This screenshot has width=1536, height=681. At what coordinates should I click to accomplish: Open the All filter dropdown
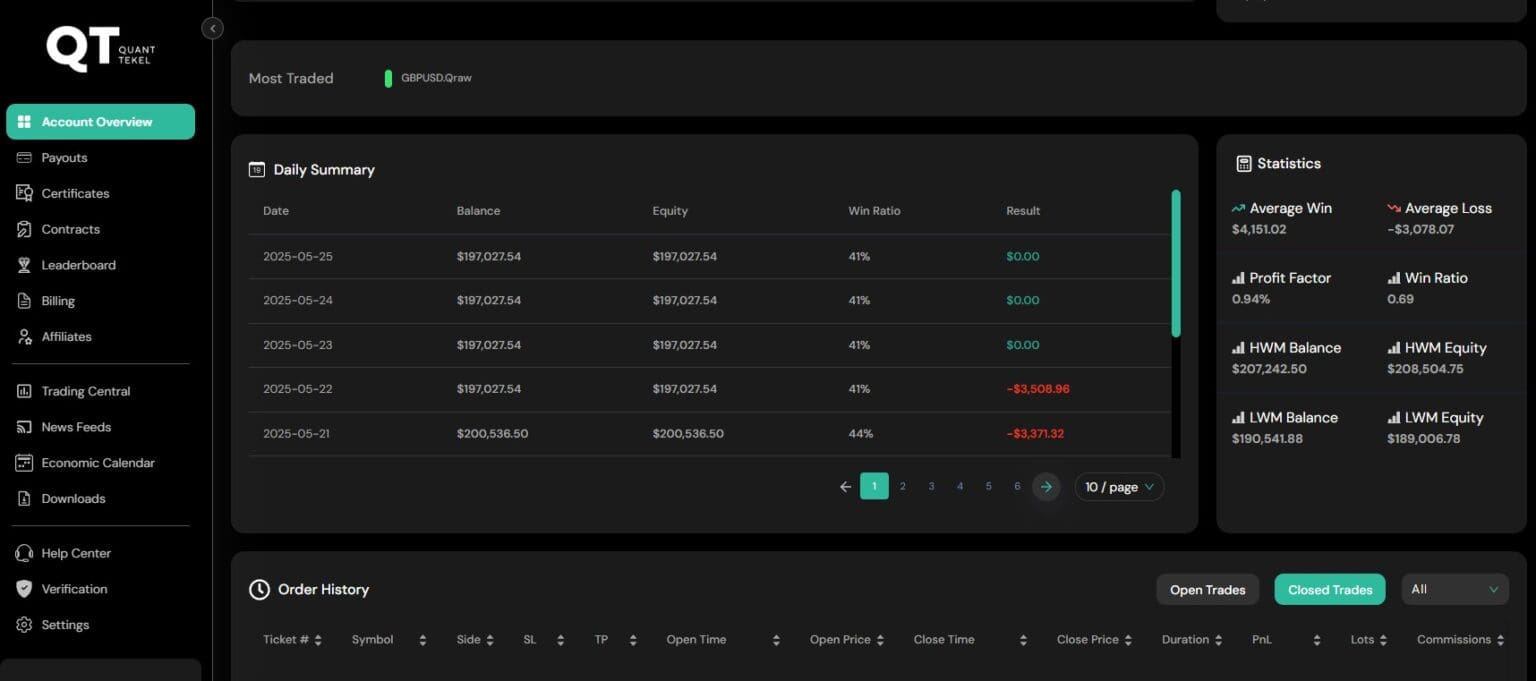[1454, 589]
